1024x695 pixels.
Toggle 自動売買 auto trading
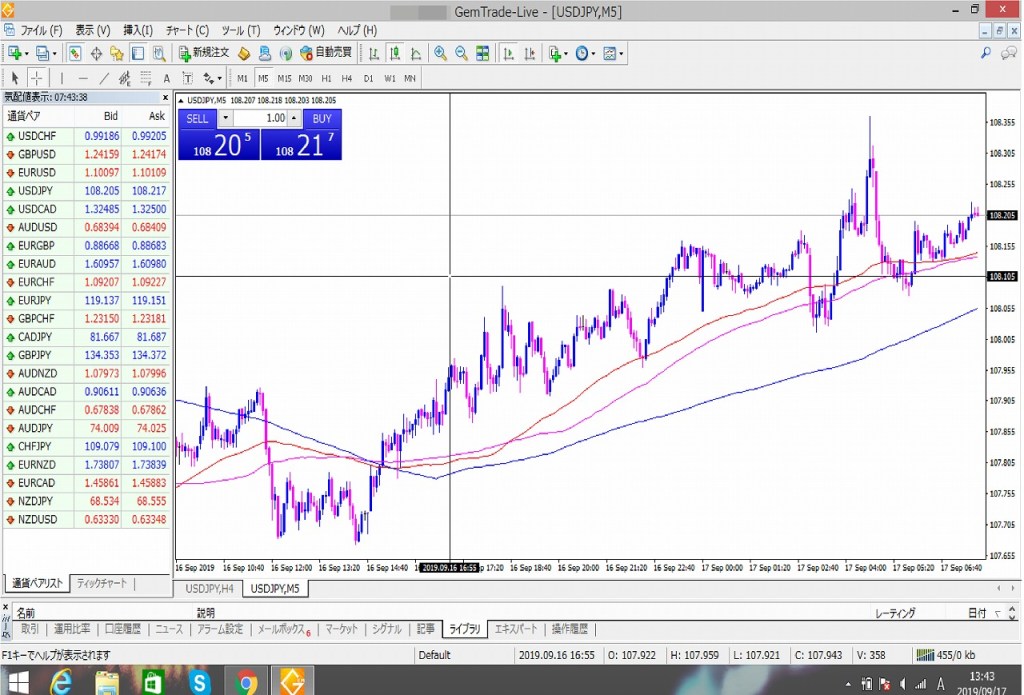point(326,53)
